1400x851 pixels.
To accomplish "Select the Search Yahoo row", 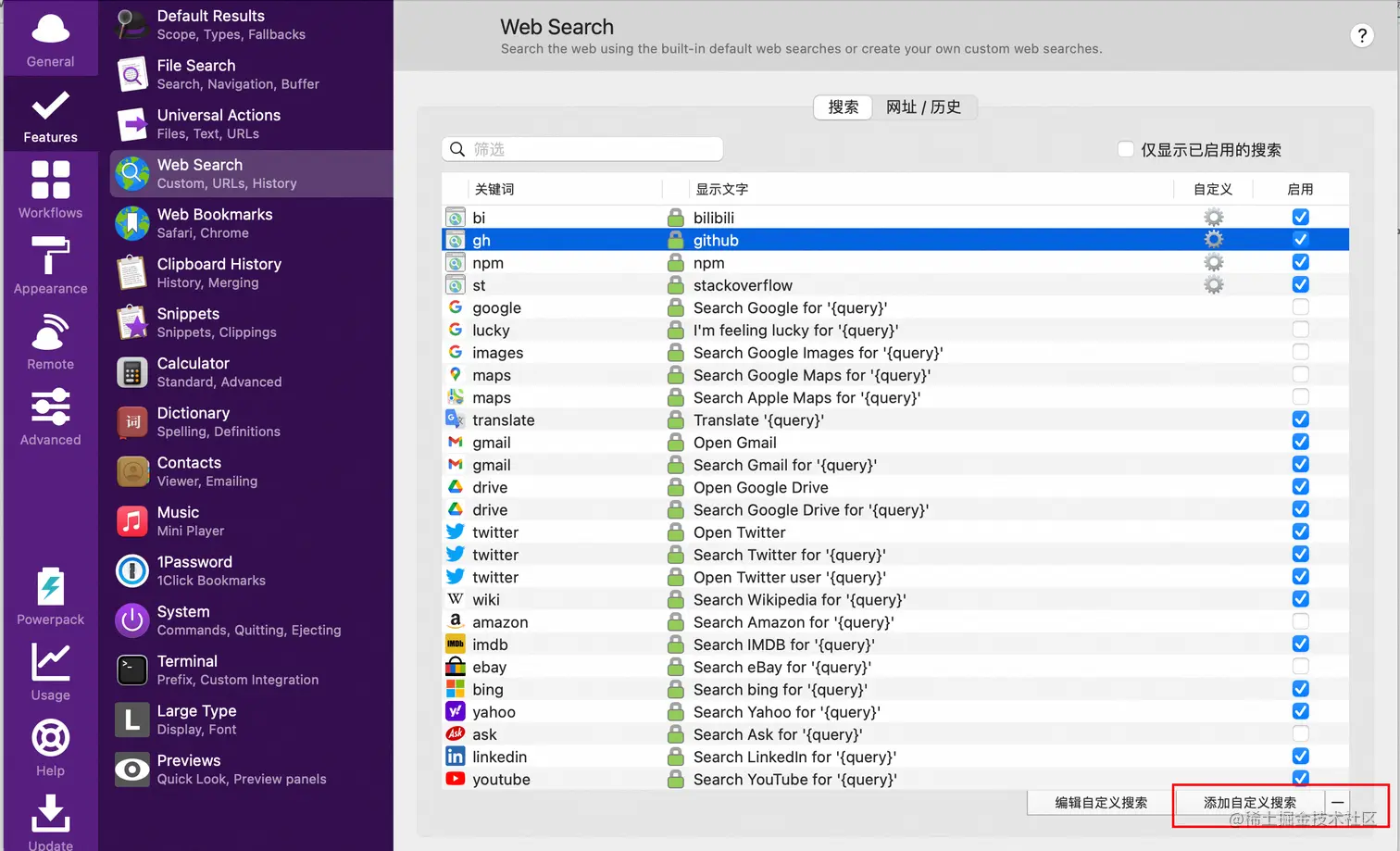I will coord(895,711).
